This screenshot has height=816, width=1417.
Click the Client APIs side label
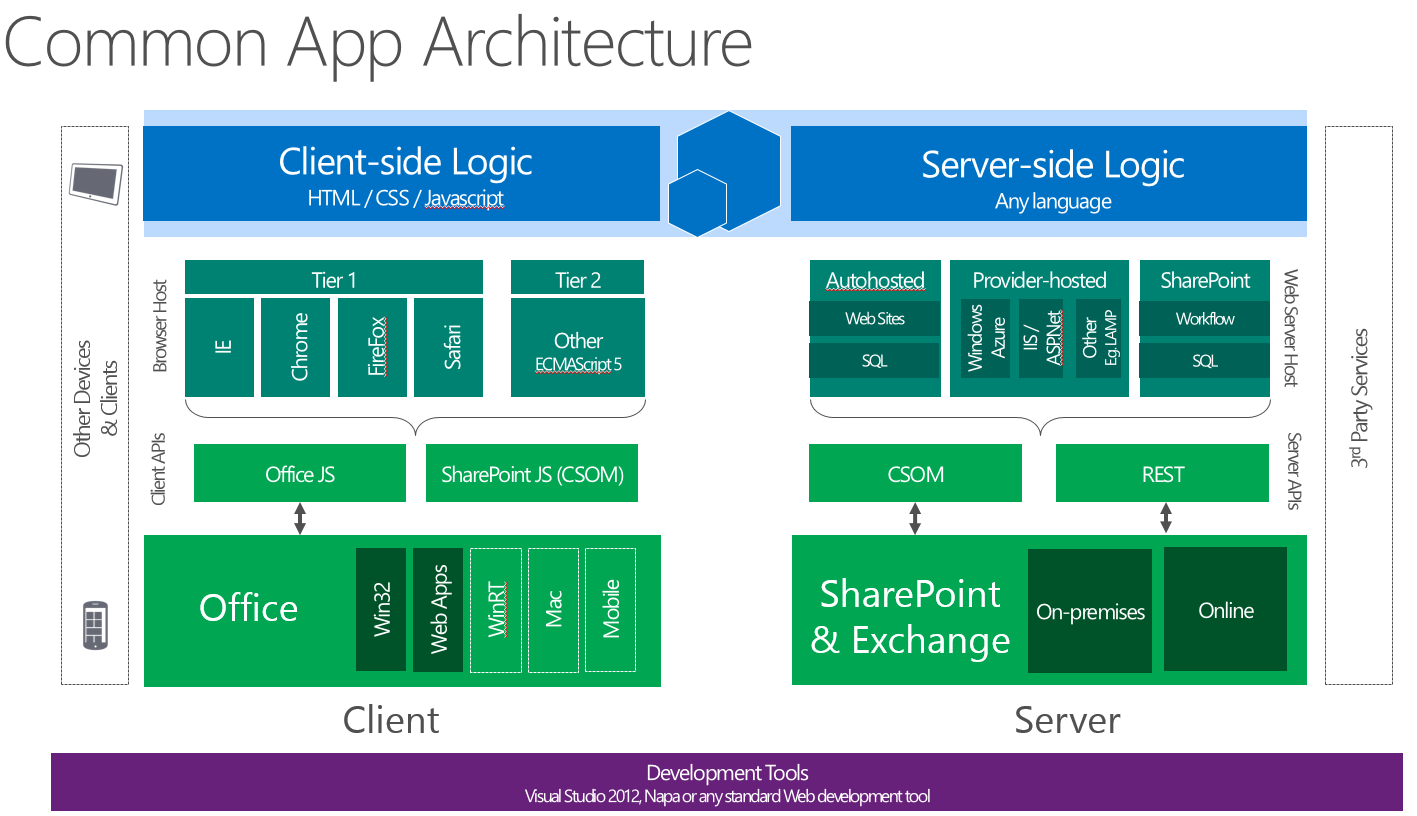click(x=159, y=469)
